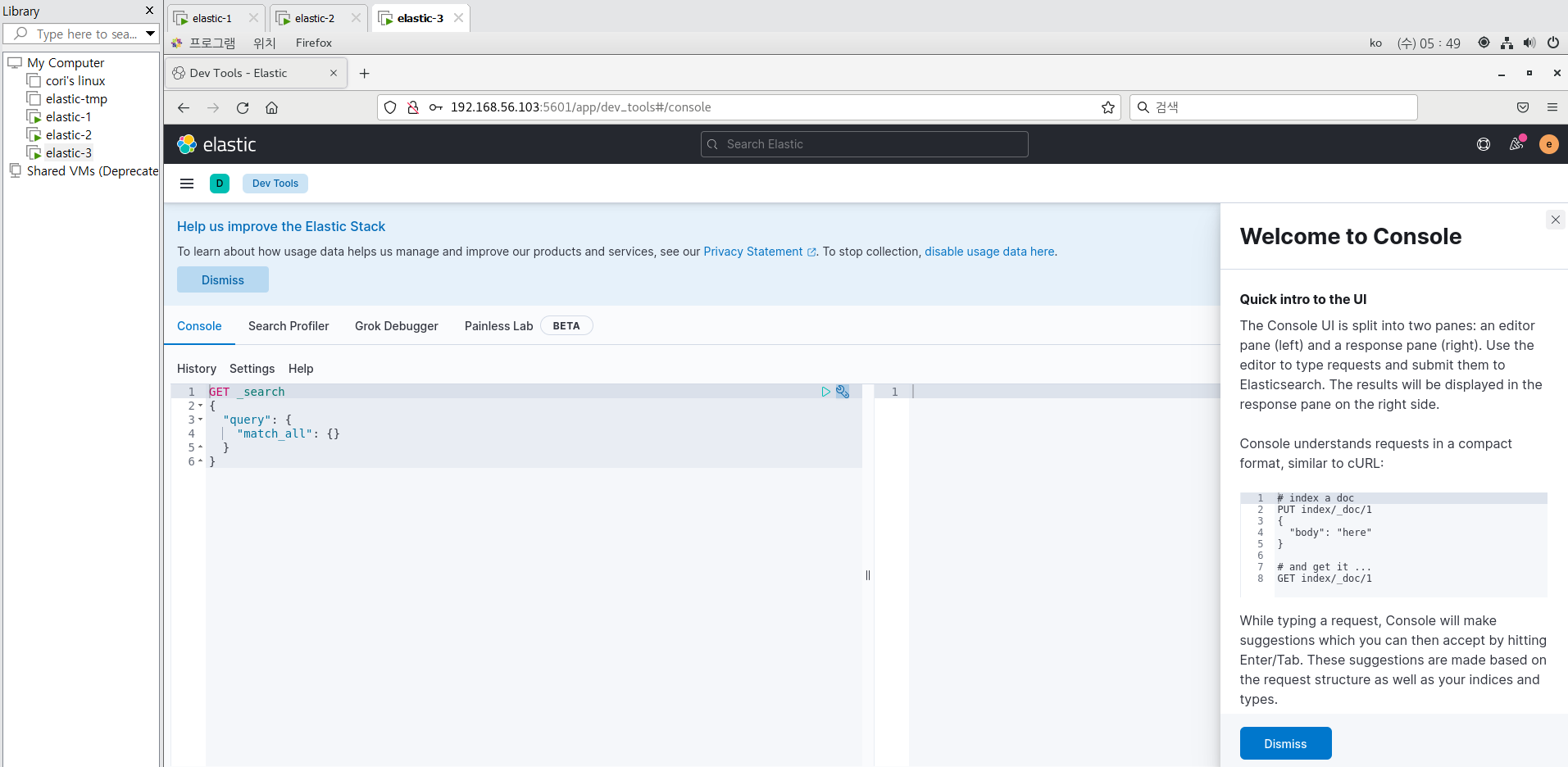Click the green D space avatar
1568x767 pixels.
click(x=220, y=184)
